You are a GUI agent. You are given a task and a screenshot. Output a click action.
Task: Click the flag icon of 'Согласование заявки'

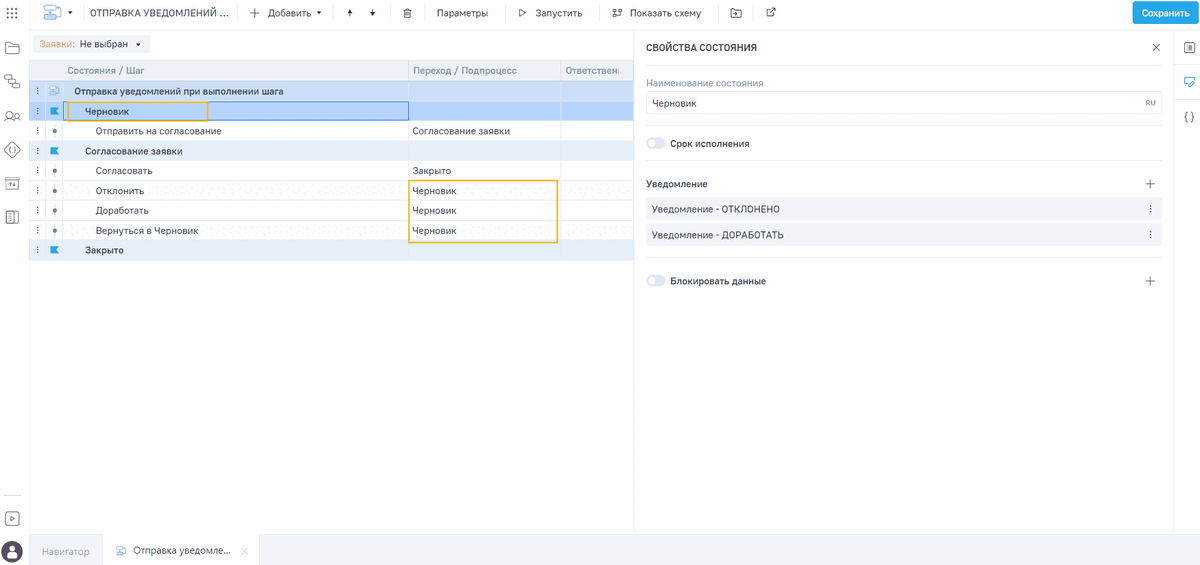(54, 151)
